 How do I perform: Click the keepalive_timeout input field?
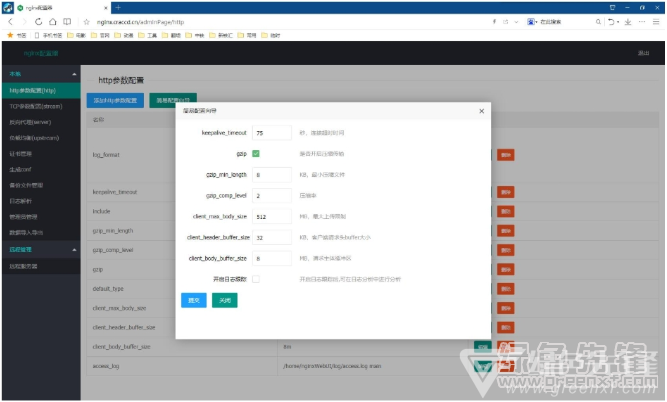[272, 133]
